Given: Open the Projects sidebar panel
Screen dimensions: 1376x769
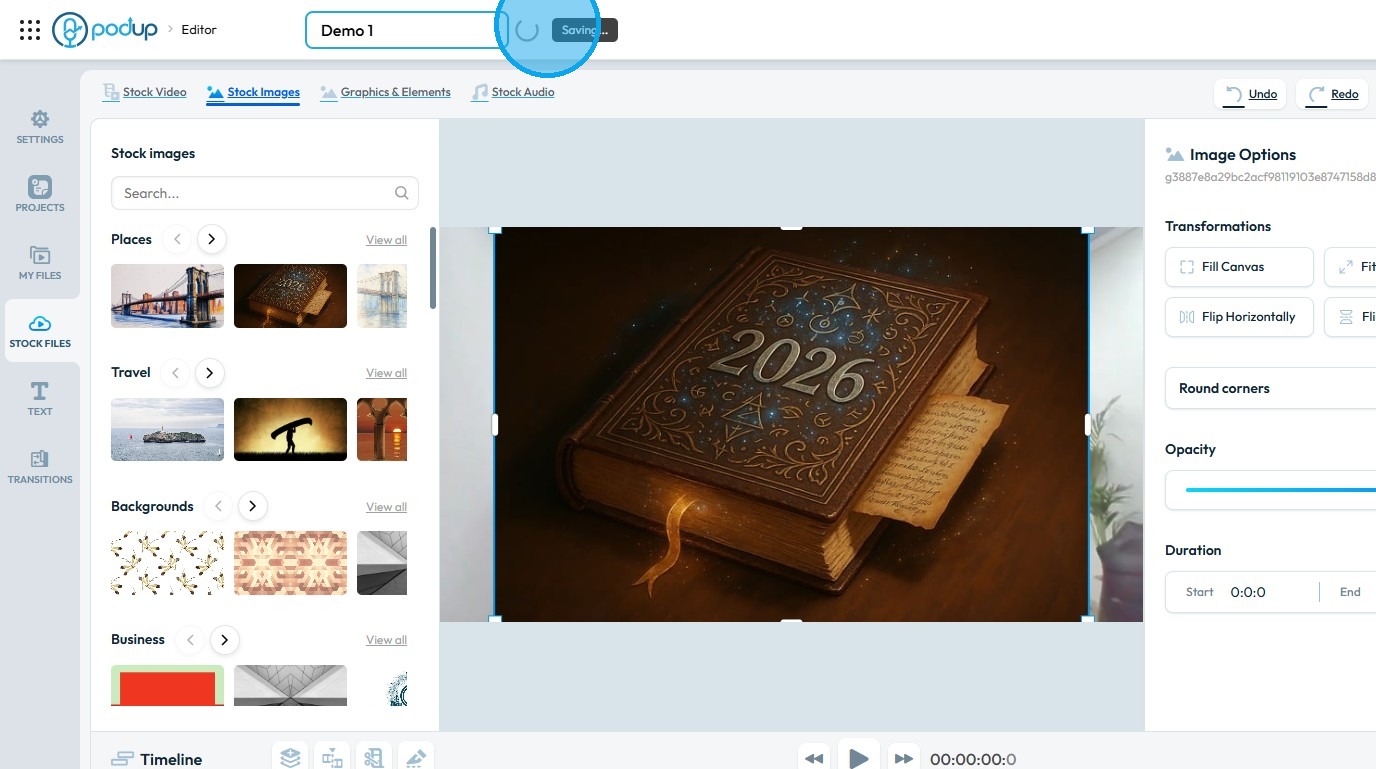Looking at the screenshot, I should [40, 195].
